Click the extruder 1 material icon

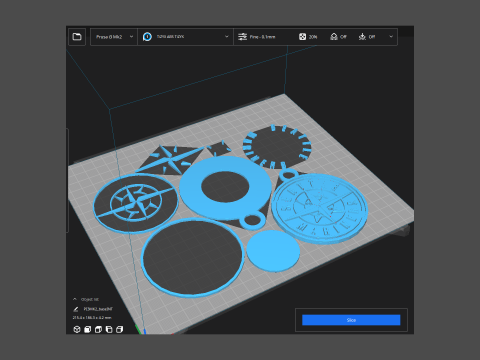(x=147, y=37)
